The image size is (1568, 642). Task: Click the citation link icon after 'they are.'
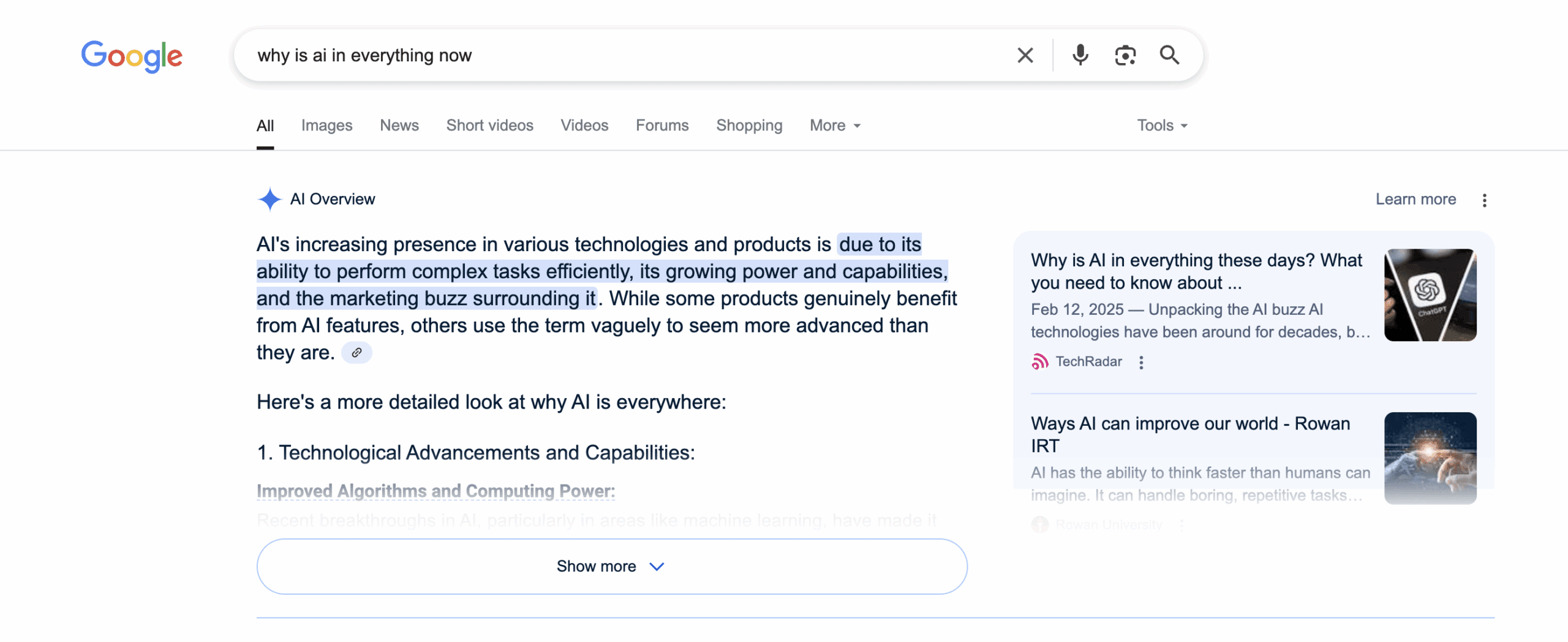pyautogui.click(x=356, y=352)
